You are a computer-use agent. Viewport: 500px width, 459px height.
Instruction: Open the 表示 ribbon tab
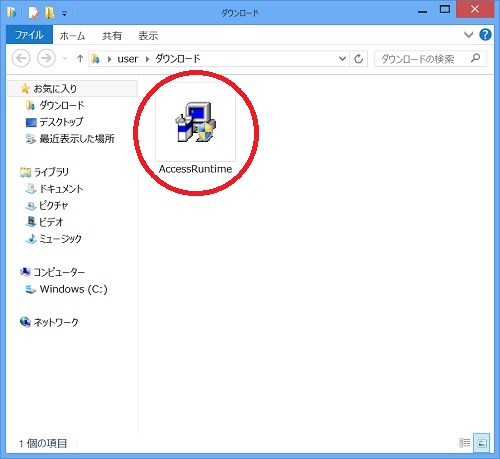coord(148,35)
